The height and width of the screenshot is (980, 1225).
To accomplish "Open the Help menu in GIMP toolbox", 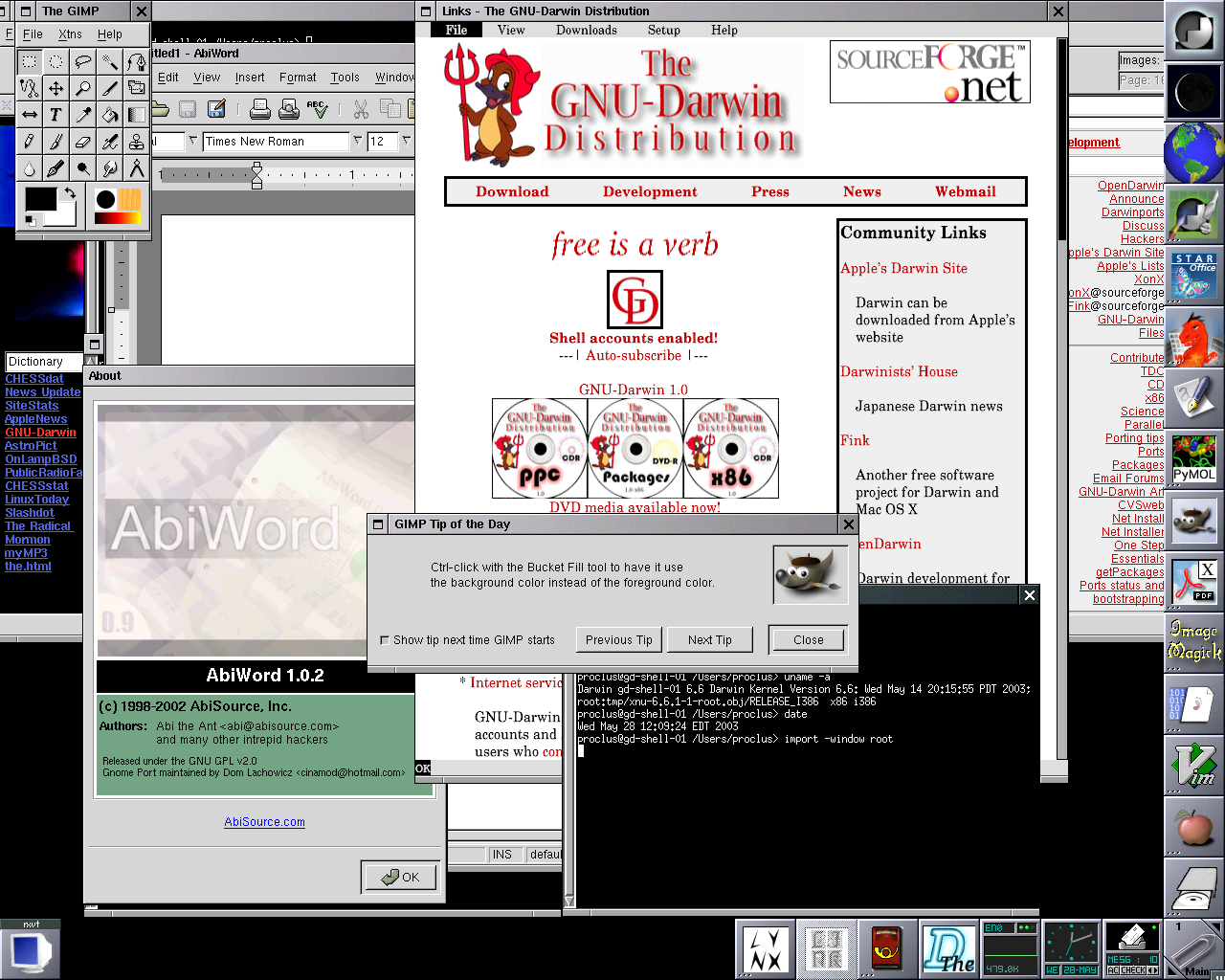I will pyautogui.click(x=110, y=33).
